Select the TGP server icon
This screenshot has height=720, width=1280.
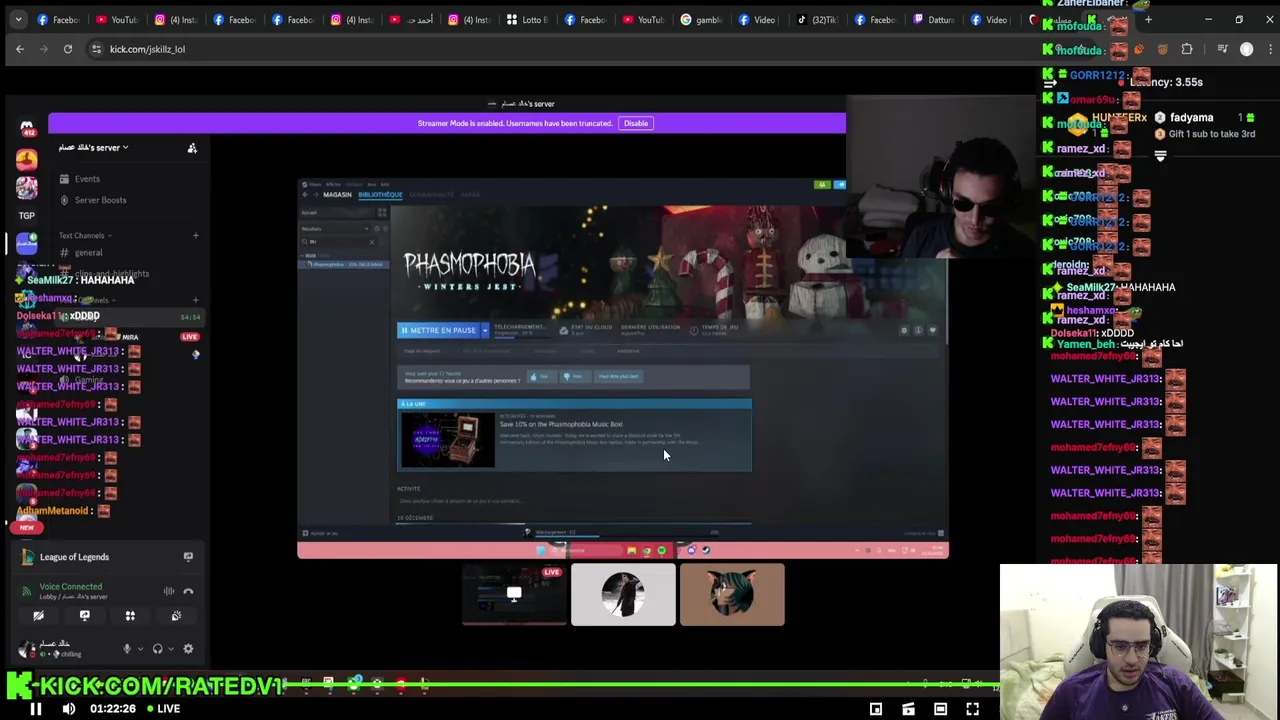coord(27,215)
